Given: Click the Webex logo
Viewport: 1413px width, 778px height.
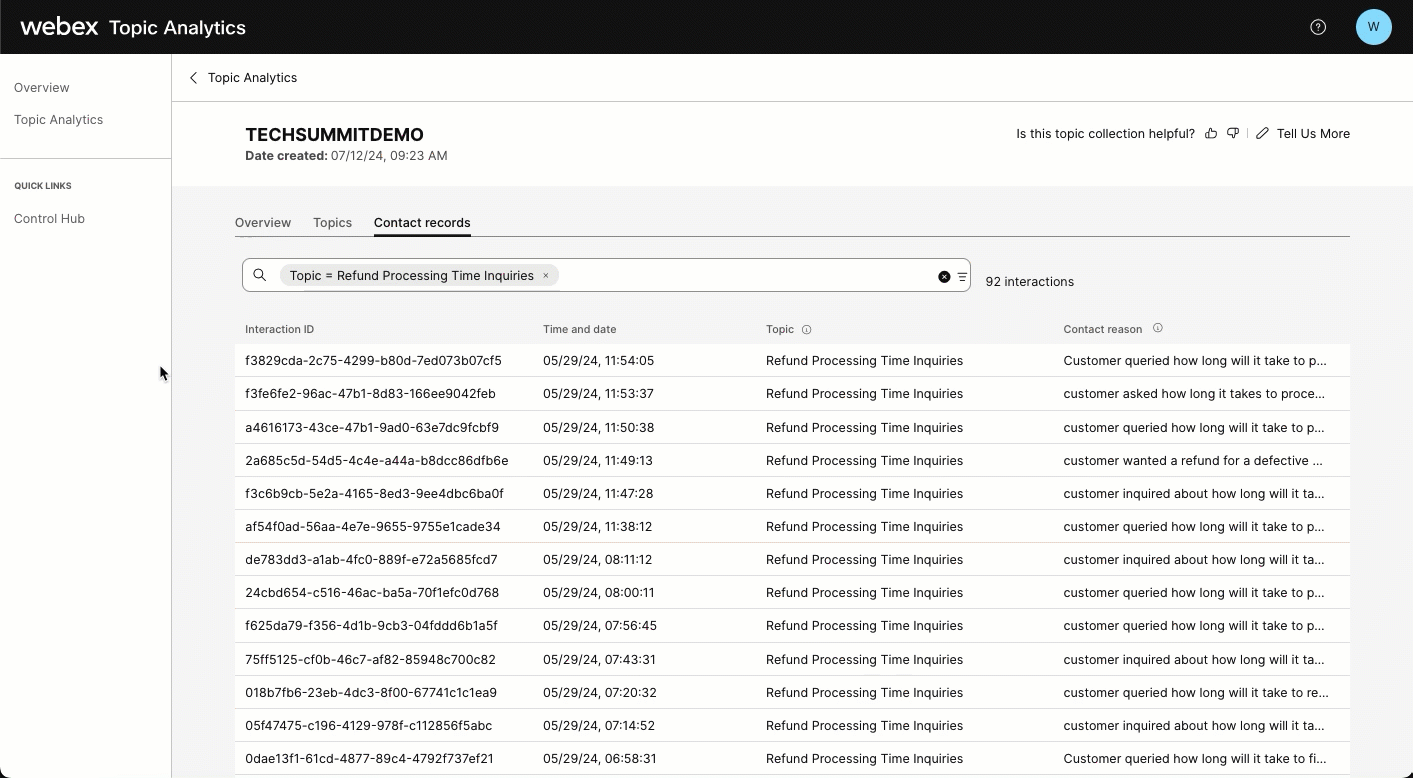Looking at the screenshot, I should (58, 26).
